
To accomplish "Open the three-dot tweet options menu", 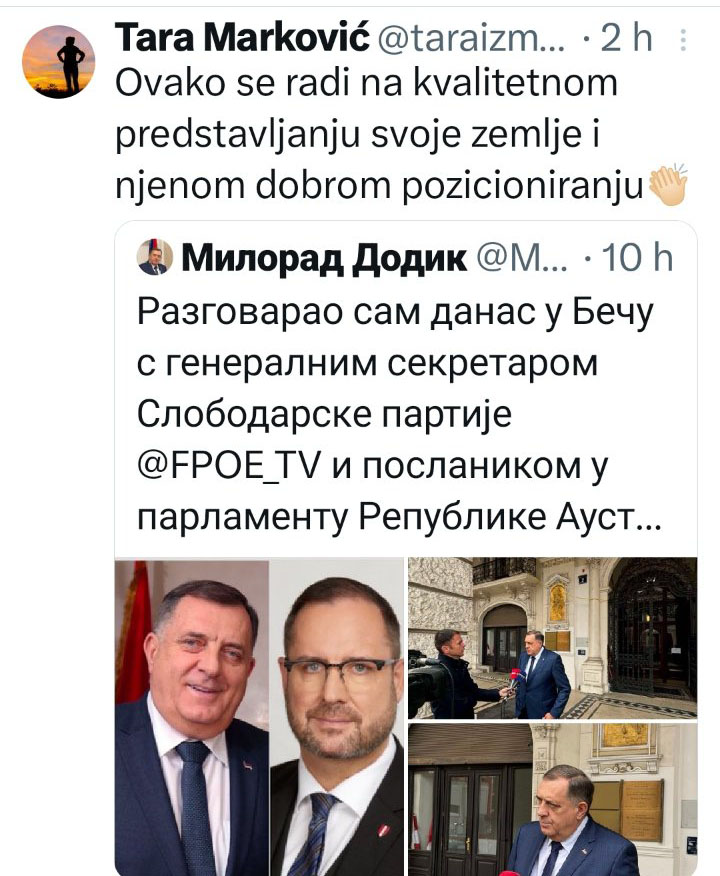I will [683, 40].
